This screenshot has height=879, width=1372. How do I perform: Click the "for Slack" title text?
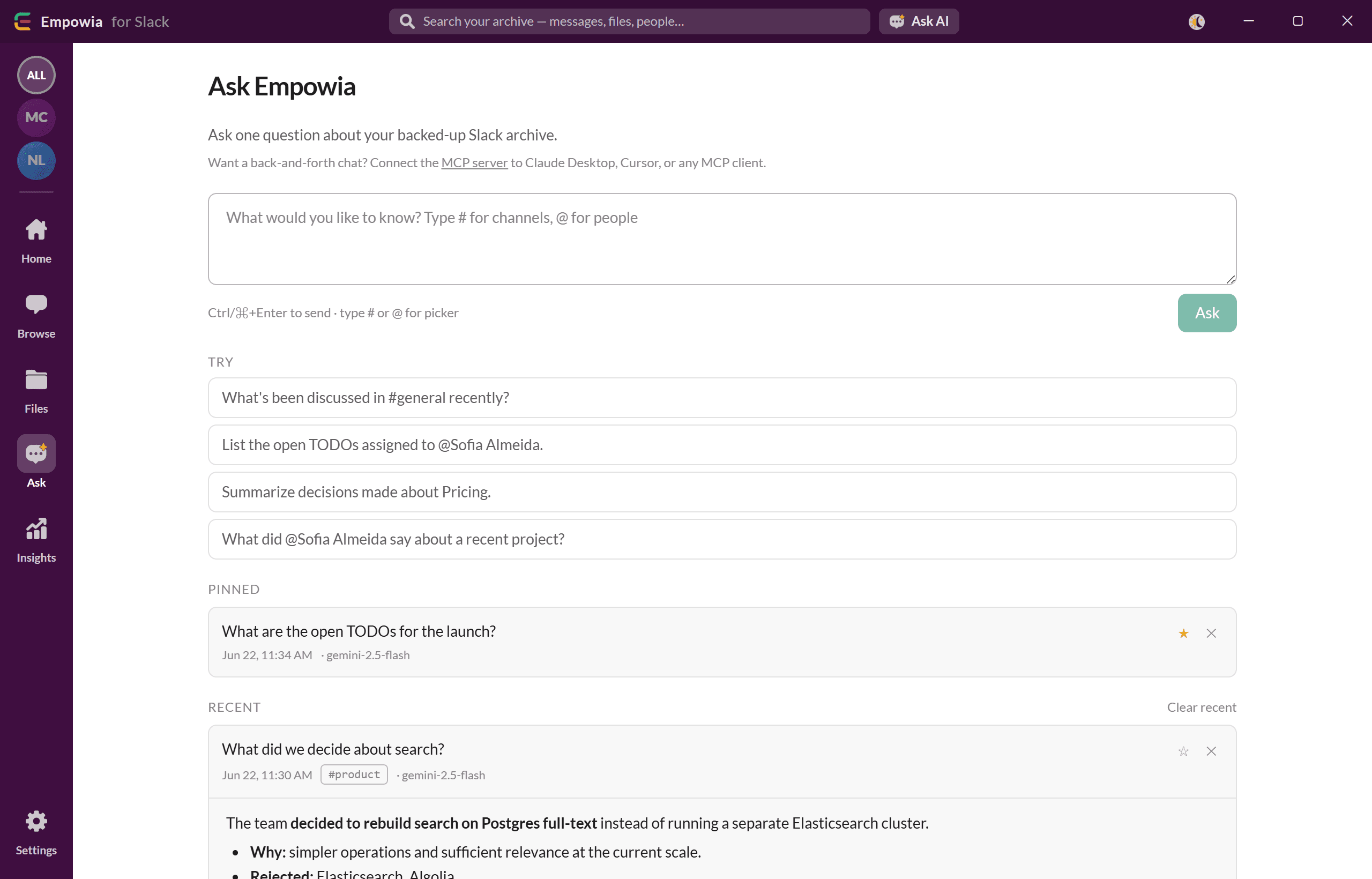(140, 21)
